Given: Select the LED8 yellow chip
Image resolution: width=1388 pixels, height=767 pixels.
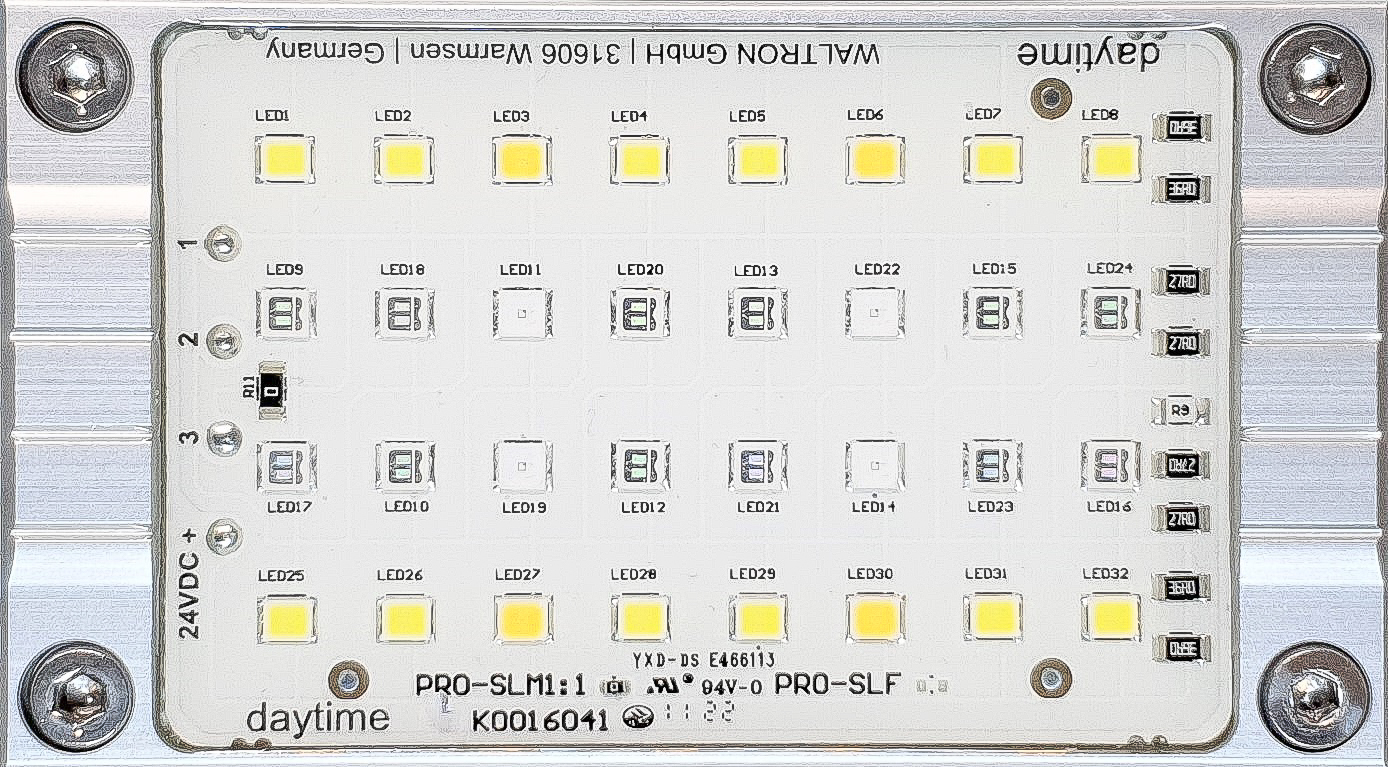Looking at the screenshot, I should click(x=1112, y=160).
